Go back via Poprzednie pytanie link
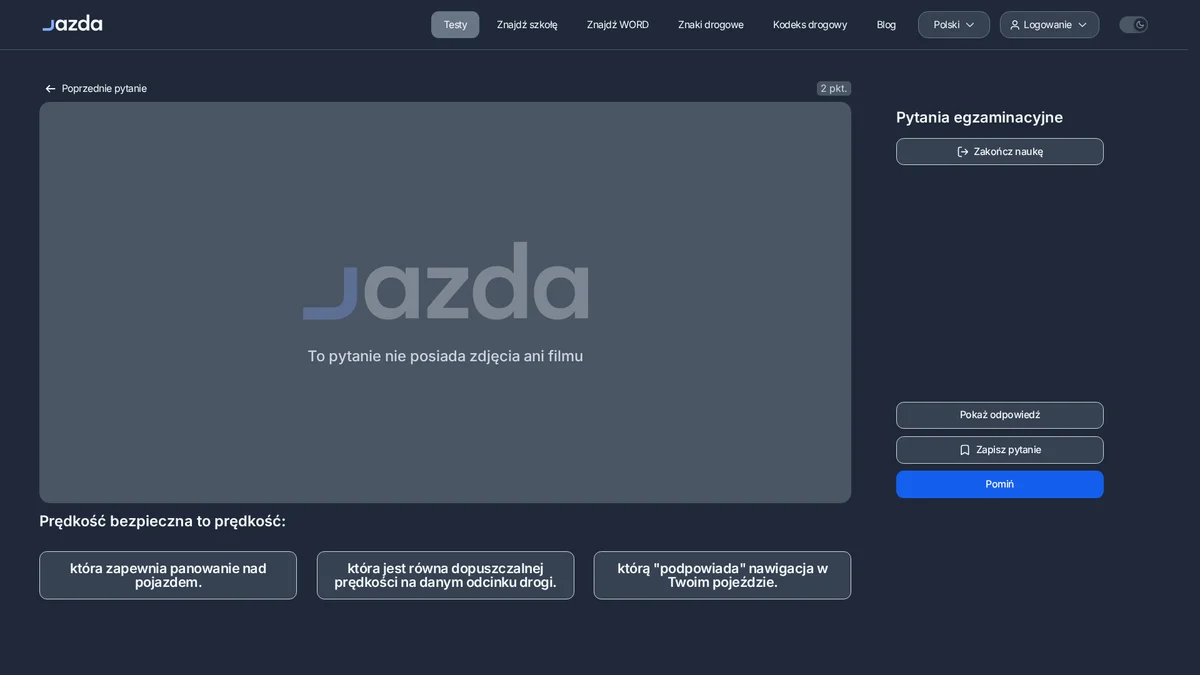 click(95, 89)
